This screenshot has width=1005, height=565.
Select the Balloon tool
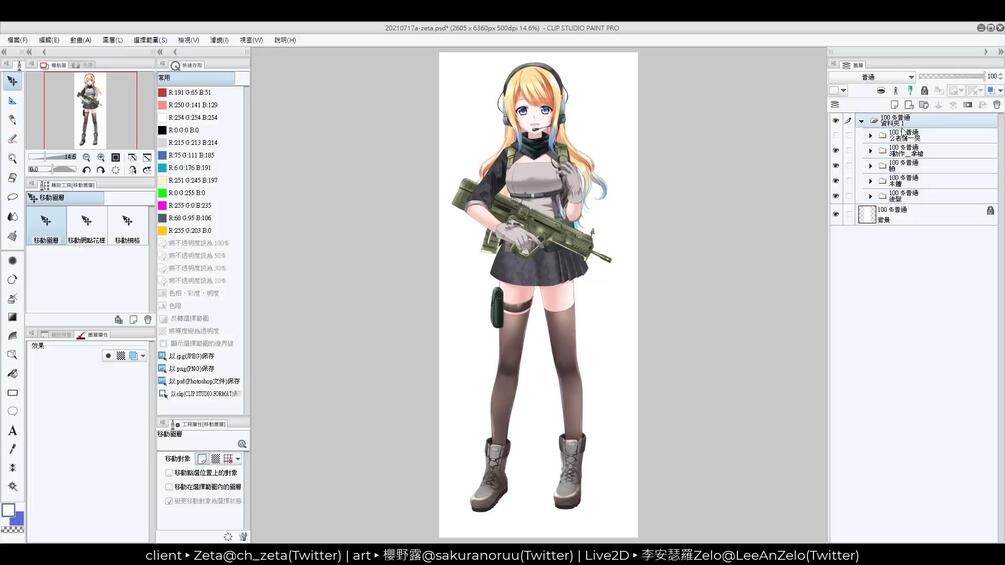pos(12,411)
